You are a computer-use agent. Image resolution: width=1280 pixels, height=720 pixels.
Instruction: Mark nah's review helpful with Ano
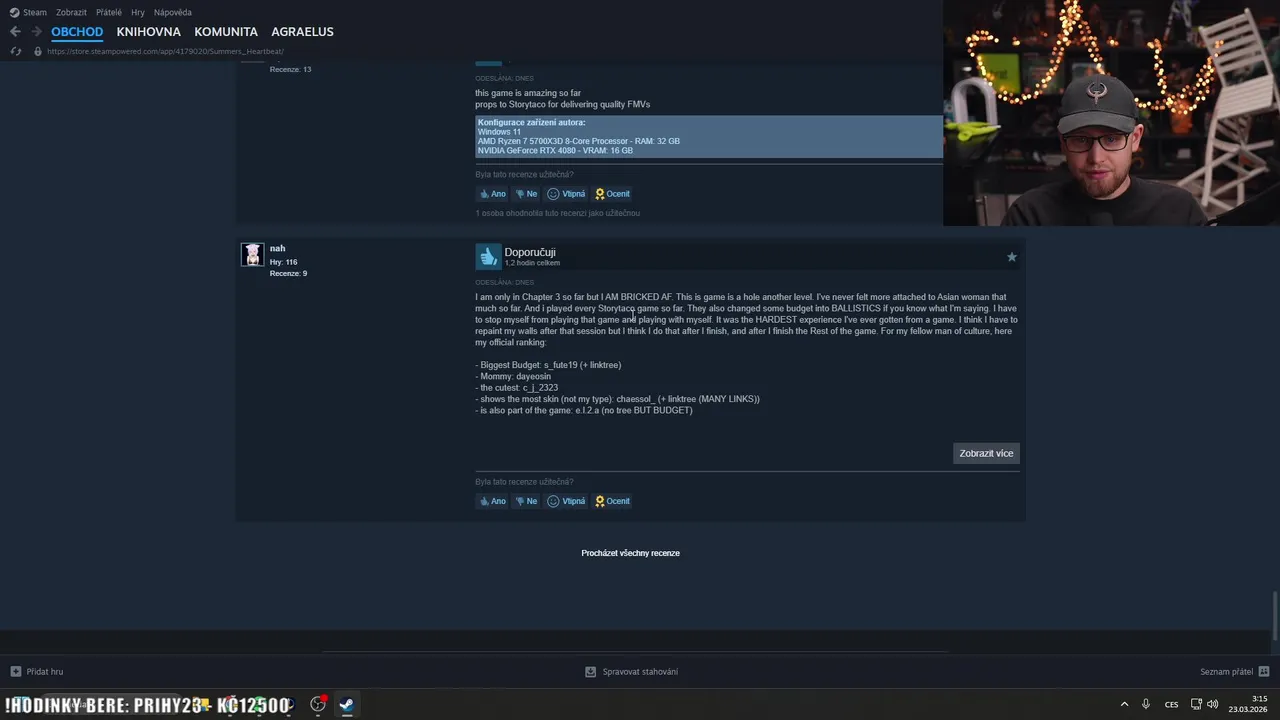(492, 501)
